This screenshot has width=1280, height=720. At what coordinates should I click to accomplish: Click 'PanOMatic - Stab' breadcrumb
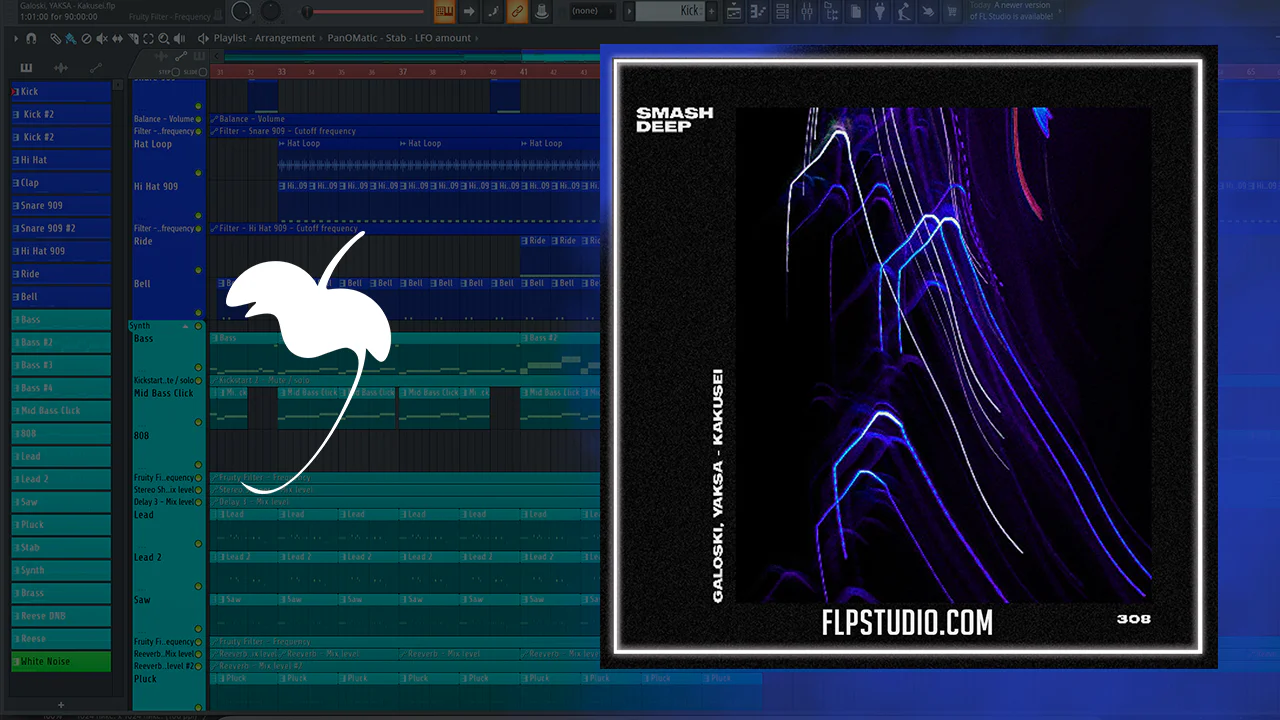coord(366,38)
